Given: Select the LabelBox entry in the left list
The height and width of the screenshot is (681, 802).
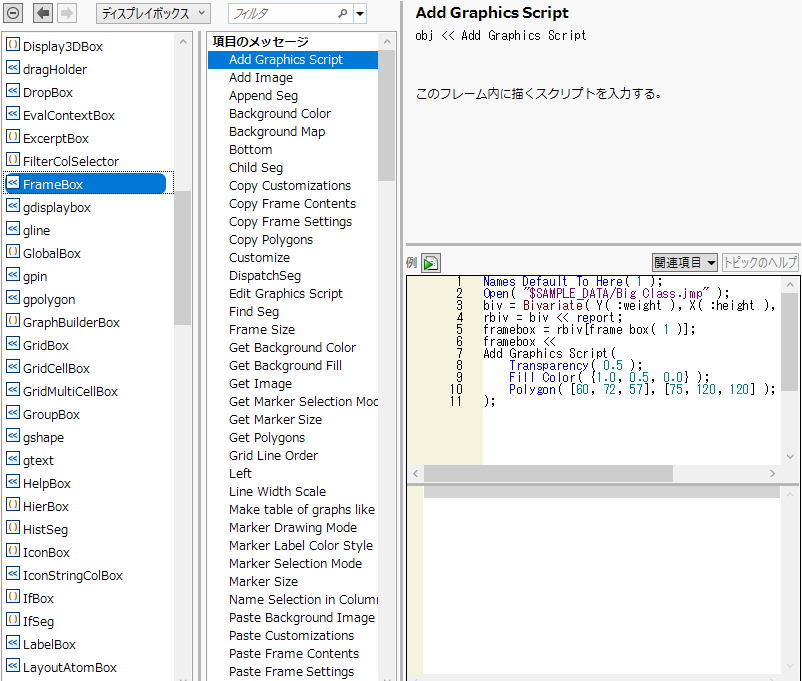Looking at the screenshot, I should tap(49, 644).
